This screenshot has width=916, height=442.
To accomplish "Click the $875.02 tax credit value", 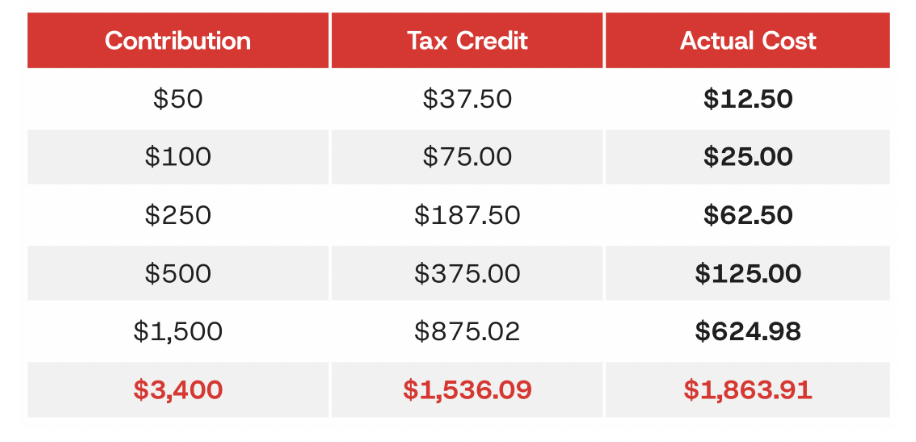I will [x=467, y=331].
